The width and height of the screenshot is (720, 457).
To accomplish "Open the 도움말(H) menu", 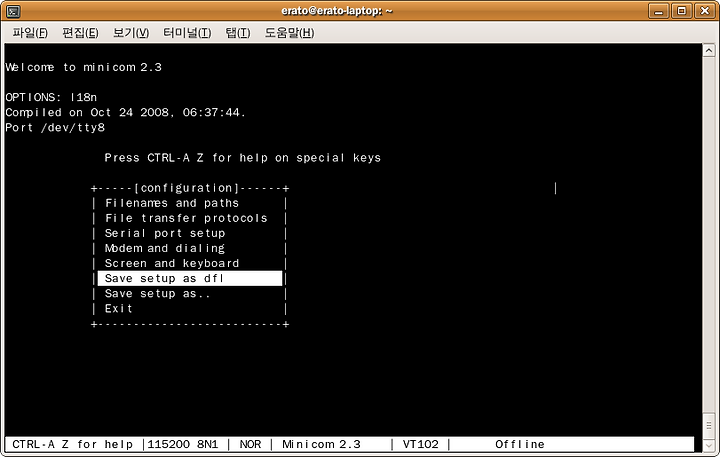I will pos(289,33).
